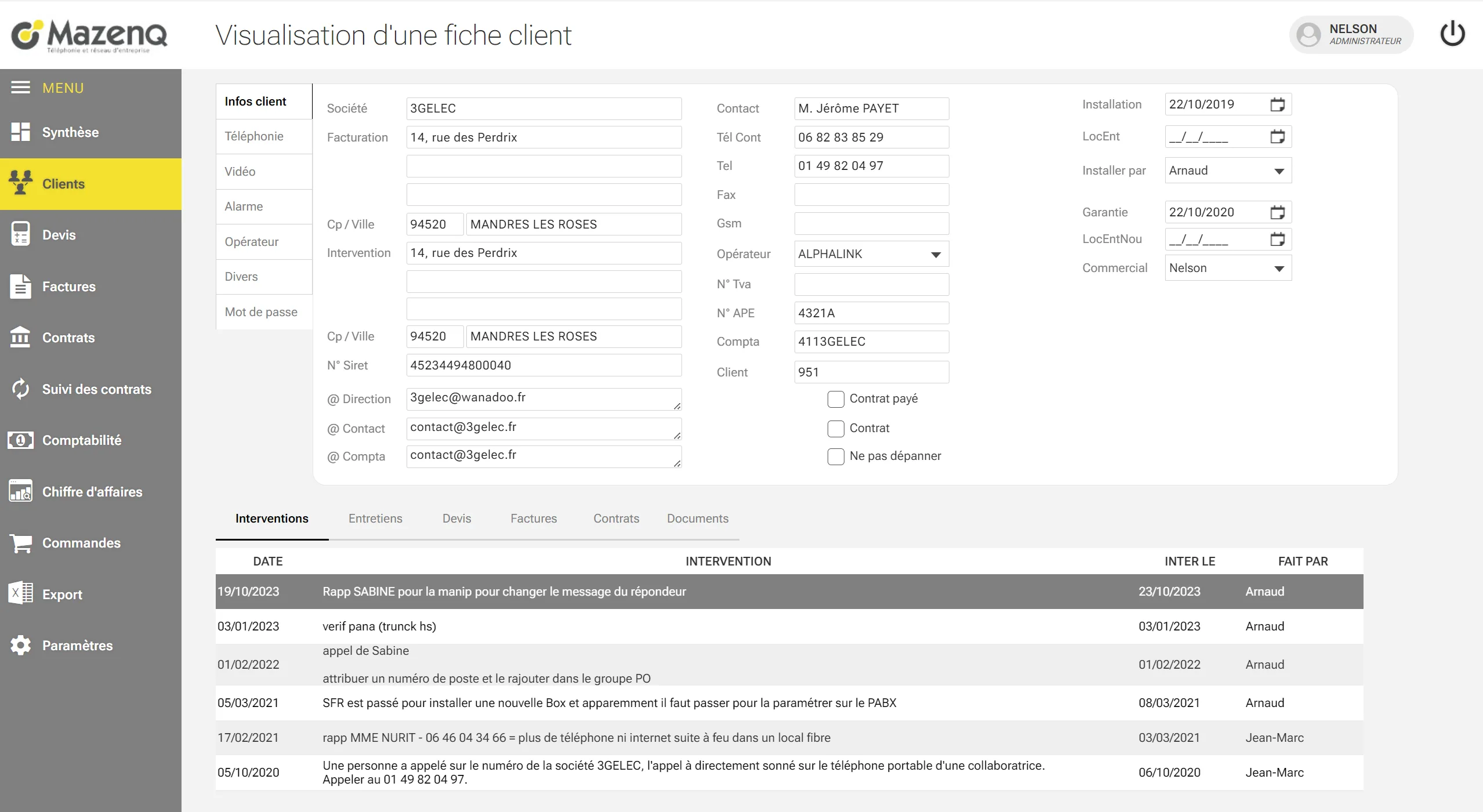
Task: Click the @ Direction email field
Action: coord(543,399)
